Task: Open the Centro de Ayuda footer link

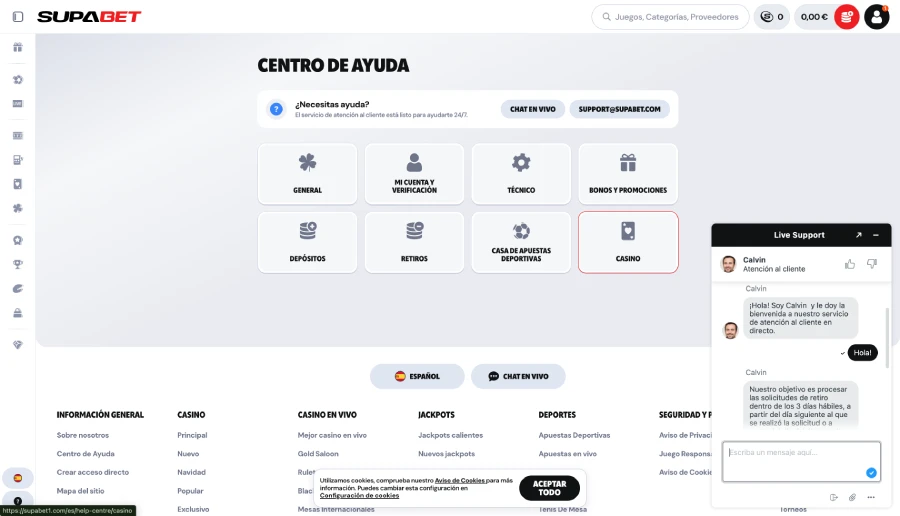Action: [86, 453]
